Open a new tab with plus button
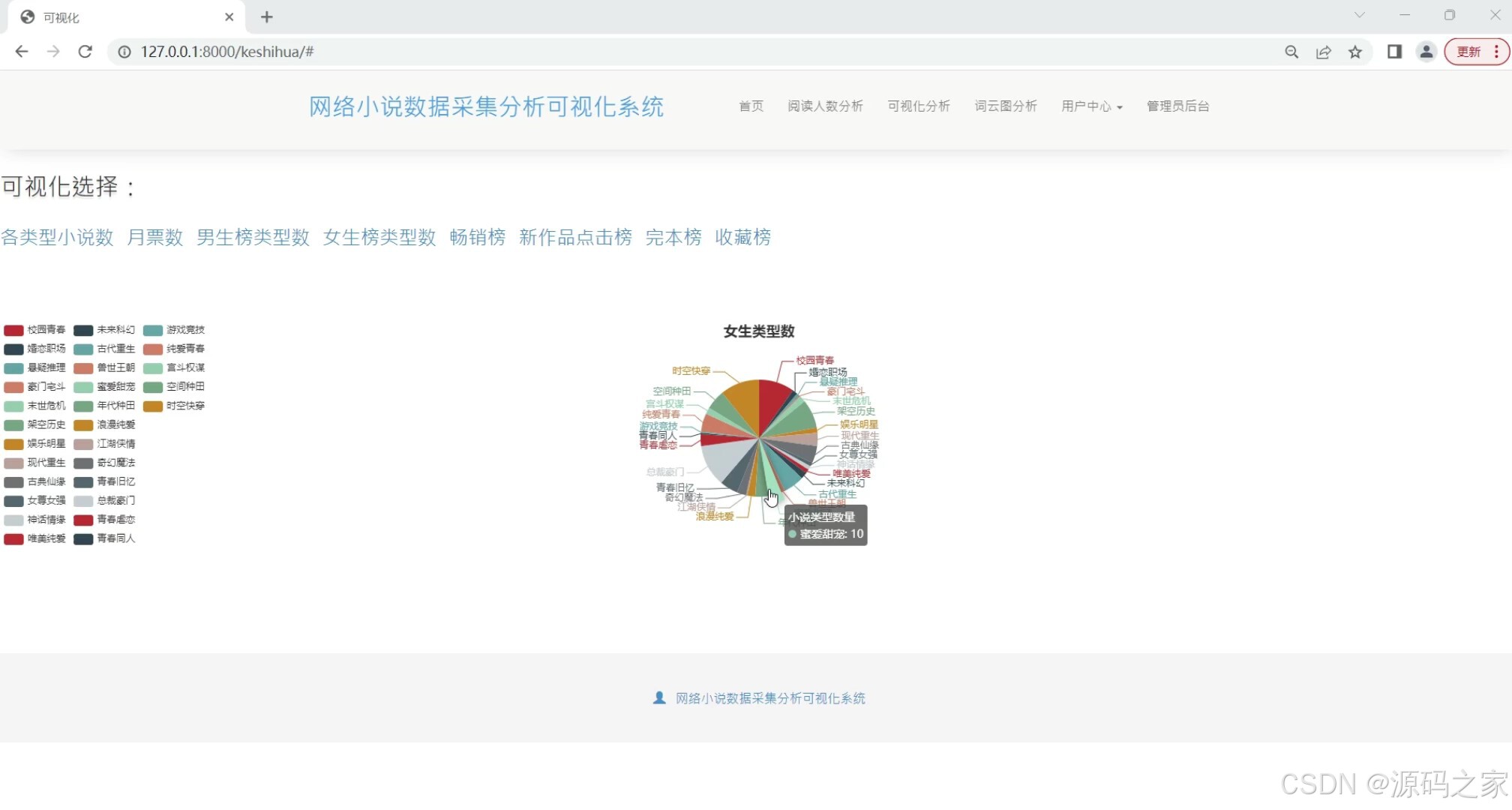Image resolution: width=1512 pixels, height=810 pixels. [266, 16]
